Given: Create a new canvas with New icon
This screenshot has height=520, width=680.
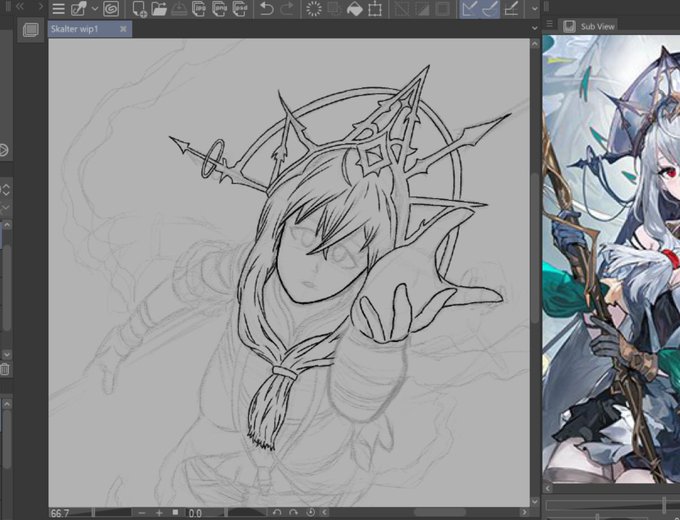Looking at the screenshot, I should coord(140,9).
